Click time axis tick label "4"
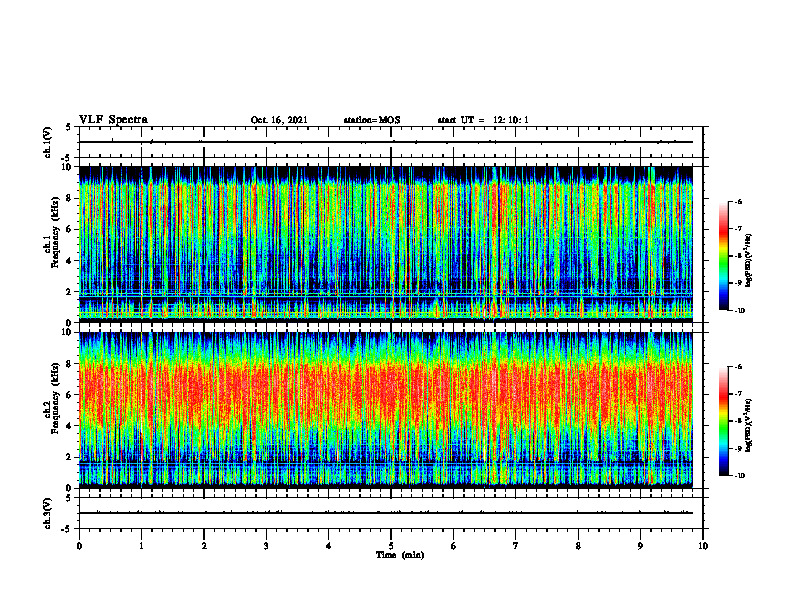 (329, 546)
